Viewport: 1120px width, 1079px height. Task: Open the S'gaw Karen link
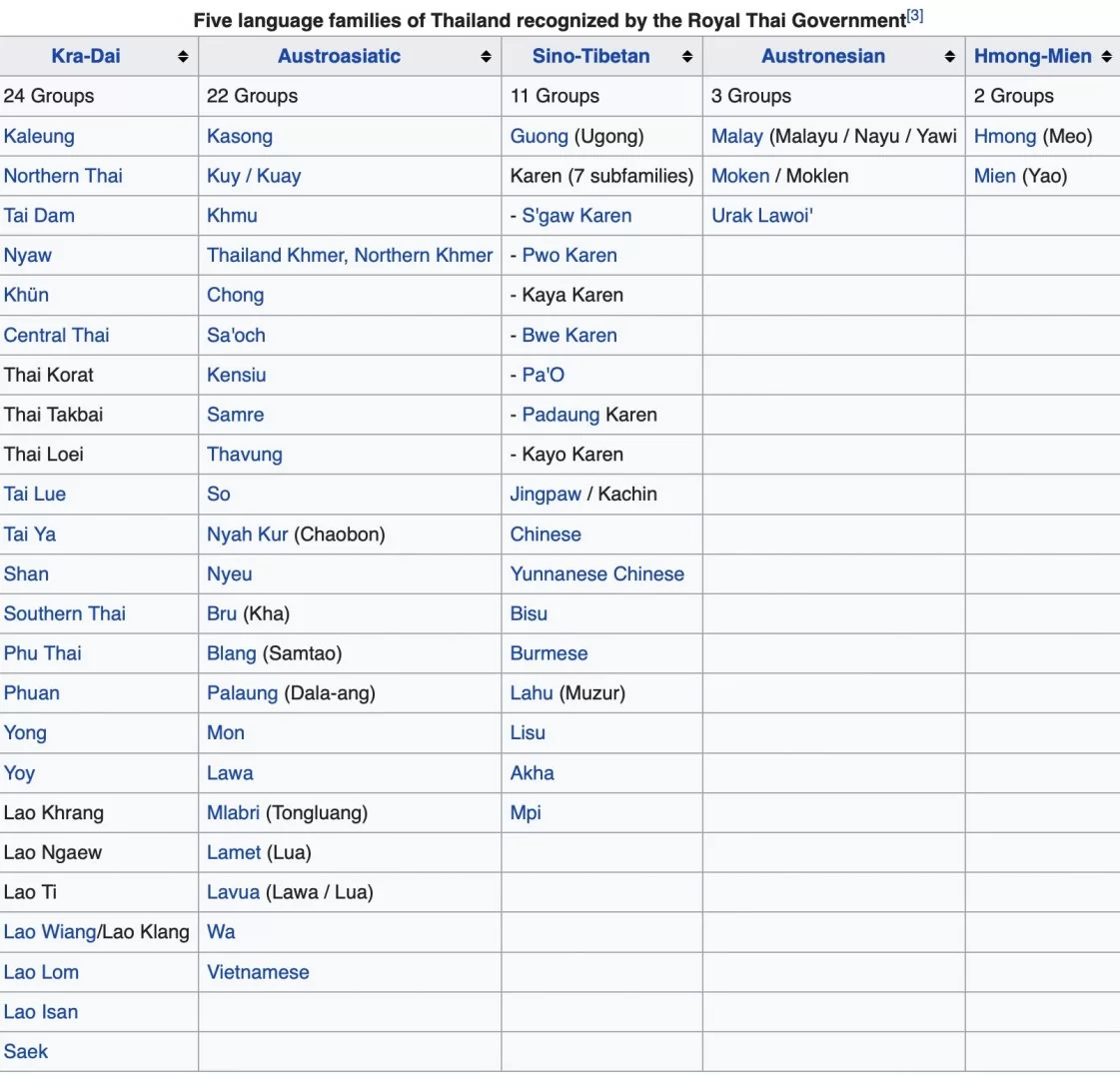576,216
